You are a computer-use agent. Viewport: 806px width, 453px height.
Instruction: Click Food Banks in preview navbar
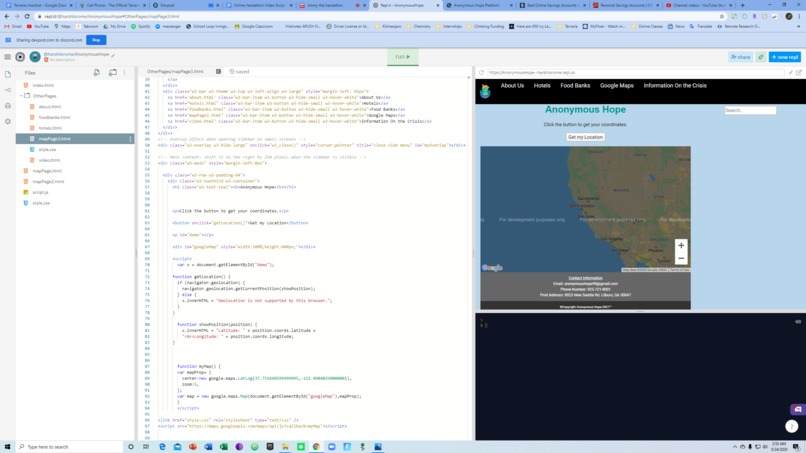point(575,86)
